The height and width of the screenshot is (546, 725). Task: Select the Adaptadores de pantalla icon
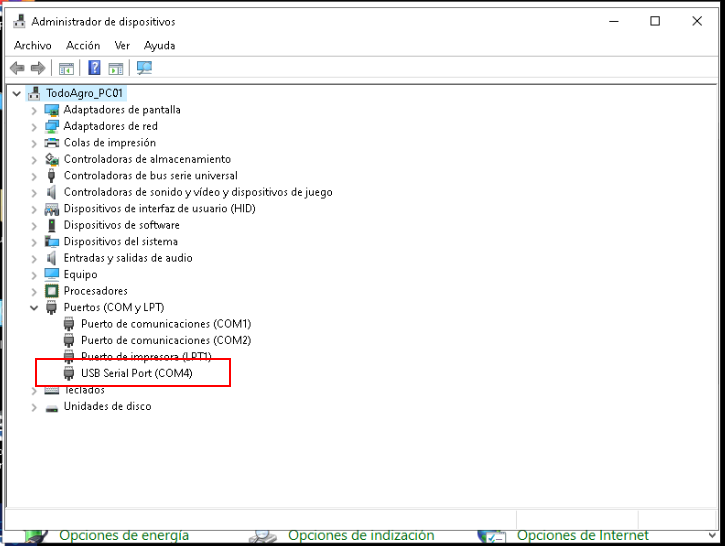coord(52,110)
